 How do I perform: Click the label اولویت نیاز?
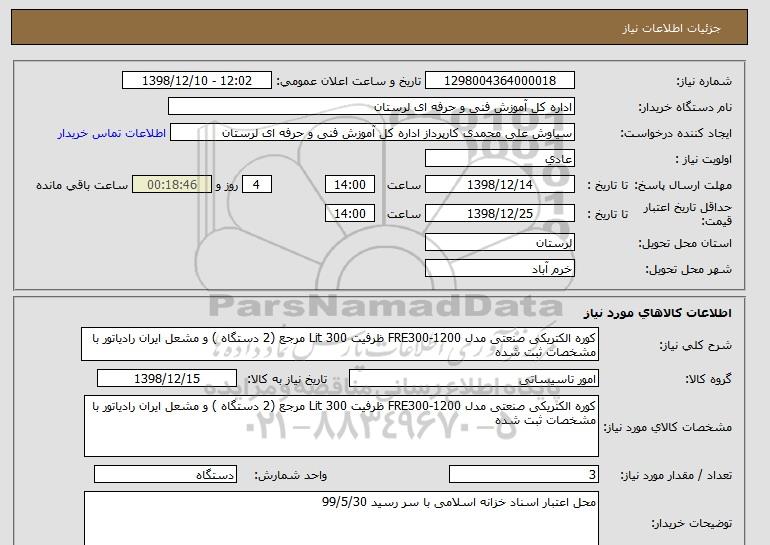(704, 159)
